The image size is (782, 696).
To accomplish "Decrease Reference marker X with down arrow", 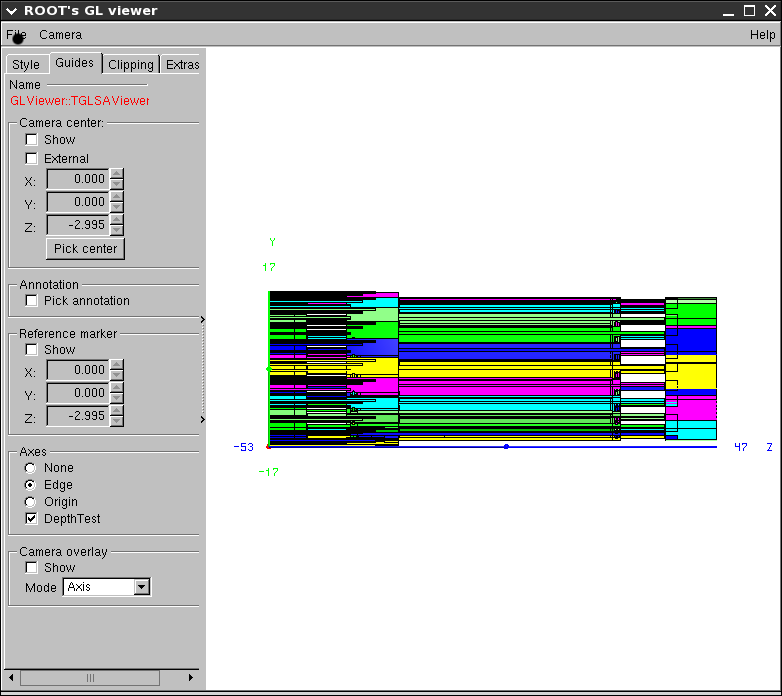I will coord(117,375).
